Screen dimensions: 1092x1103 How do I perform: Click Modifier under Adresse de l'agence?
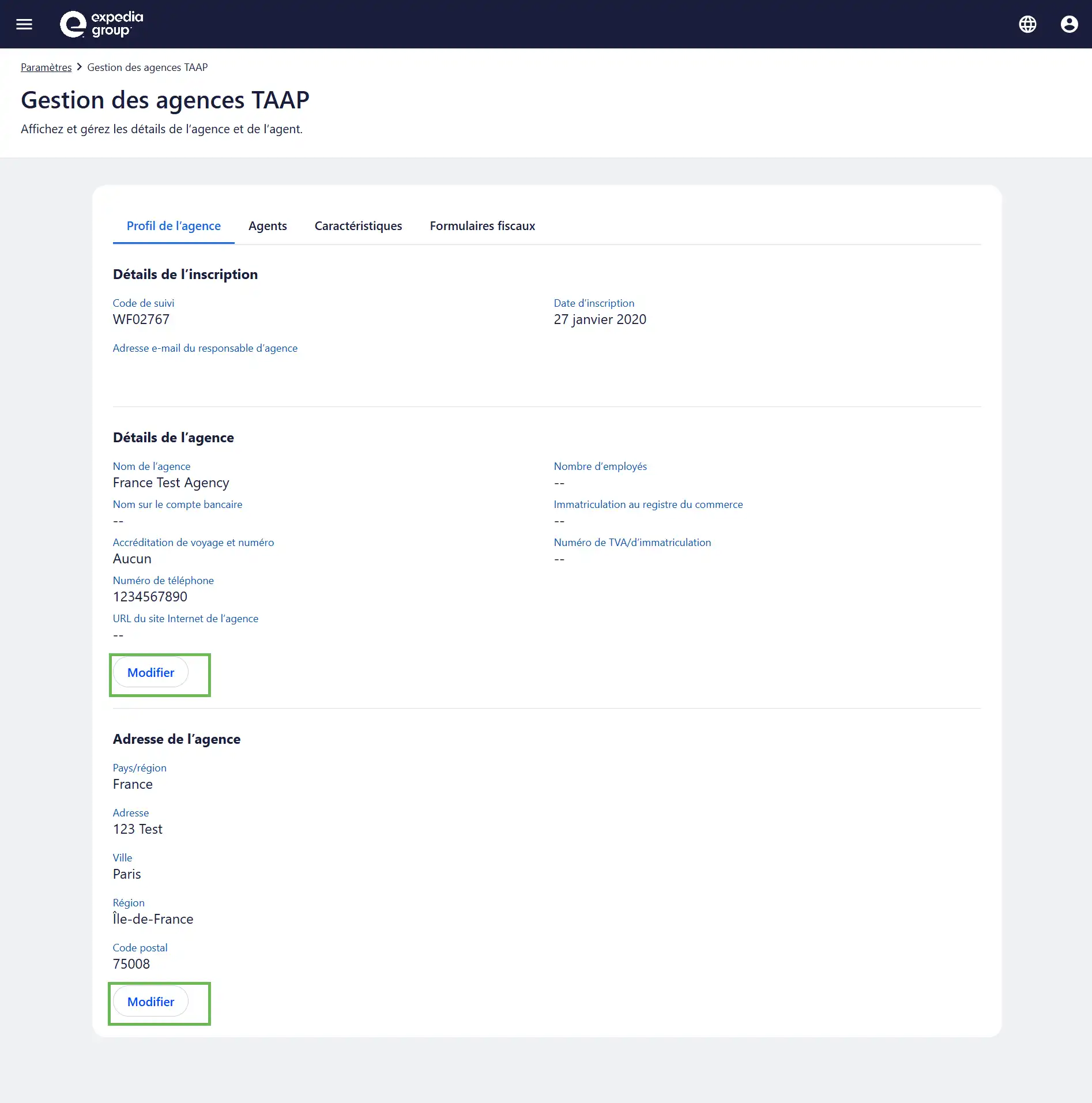[150, 1002]
